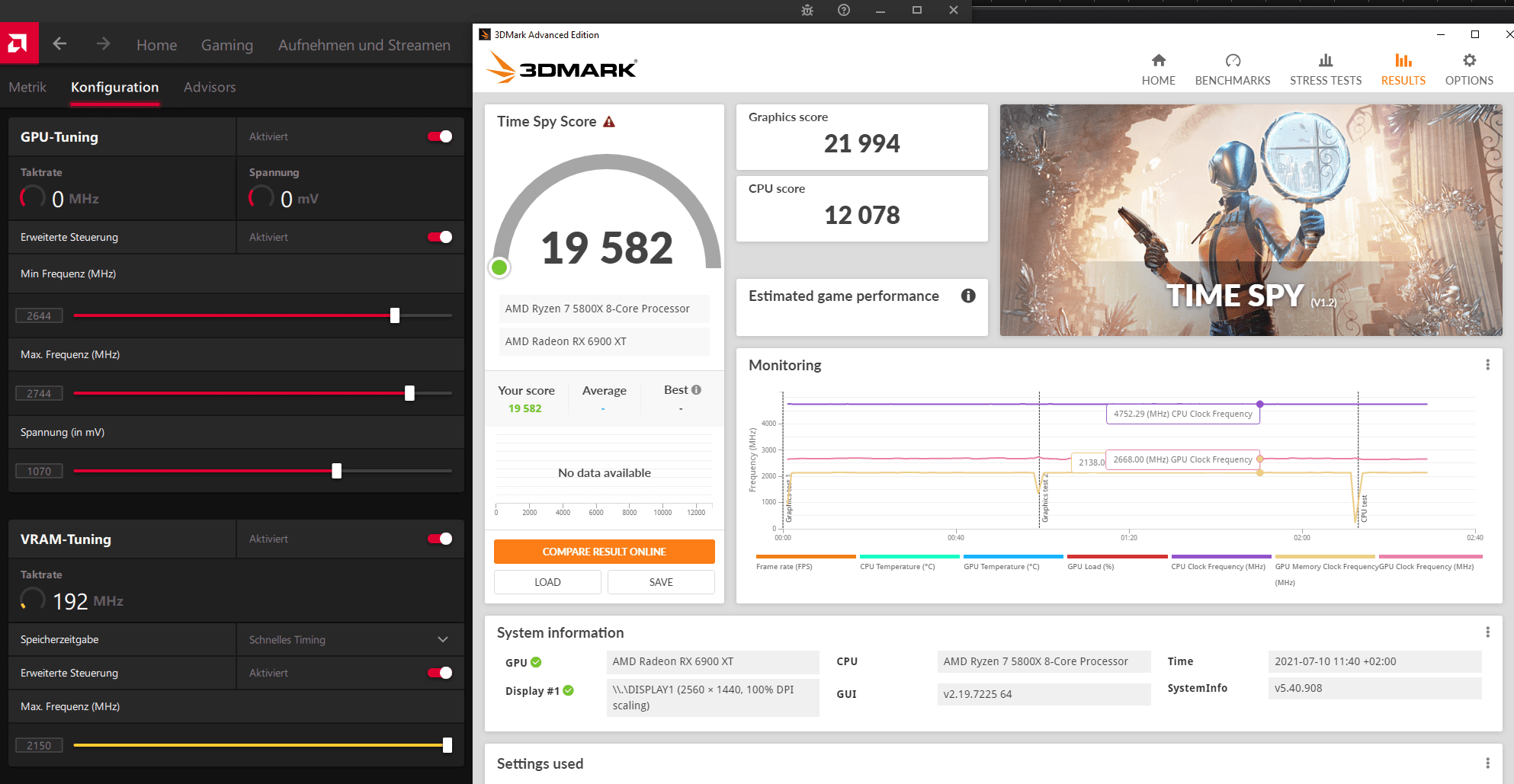Open Aufnehmen und Streamen in Radeon Software
Image resolution: width=1514 pixels, height=784 pixels.
click(x=364, y=45)
